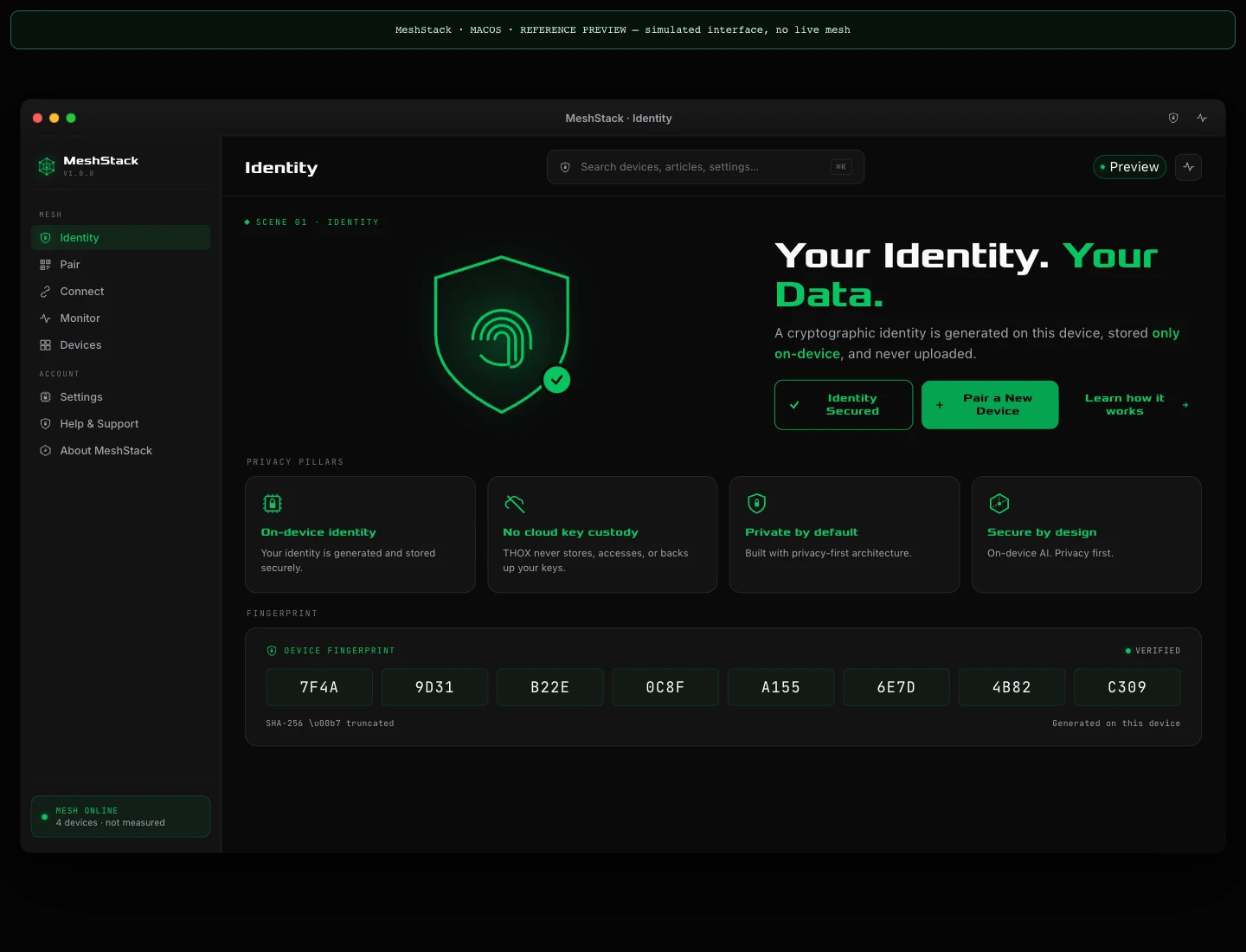Click the Mesh Online status panel

120,817
